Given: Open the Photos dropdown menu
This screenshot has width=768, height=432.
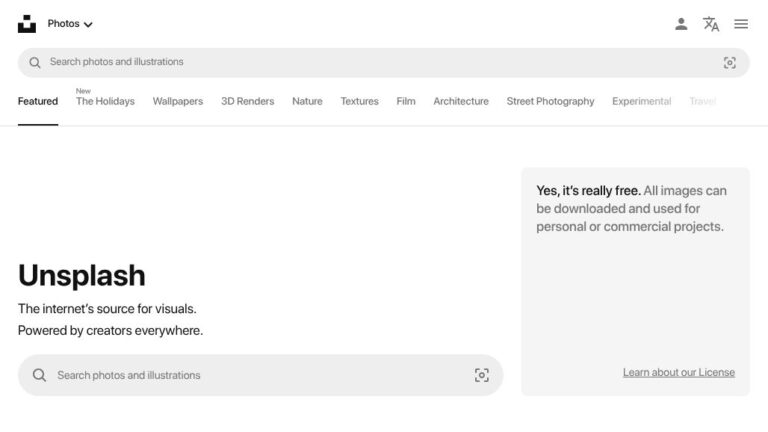Looking at the screenshot, I should click(70, 24).
